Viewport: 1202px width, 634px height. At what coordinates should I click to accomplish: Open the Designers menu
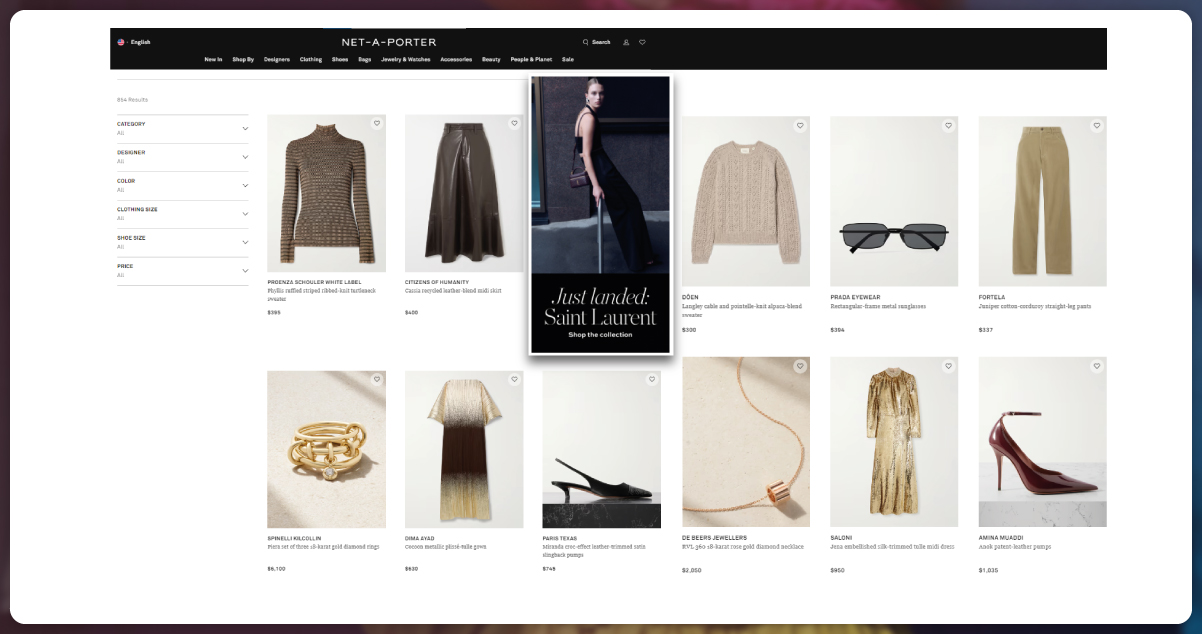277,59
